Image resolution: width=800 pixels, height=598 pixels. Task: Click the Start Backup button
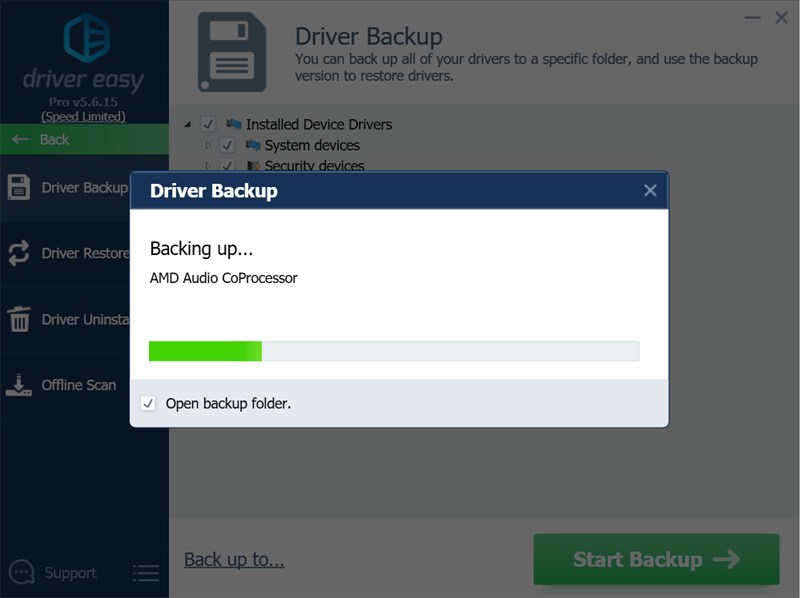click(x=656, y=560)
